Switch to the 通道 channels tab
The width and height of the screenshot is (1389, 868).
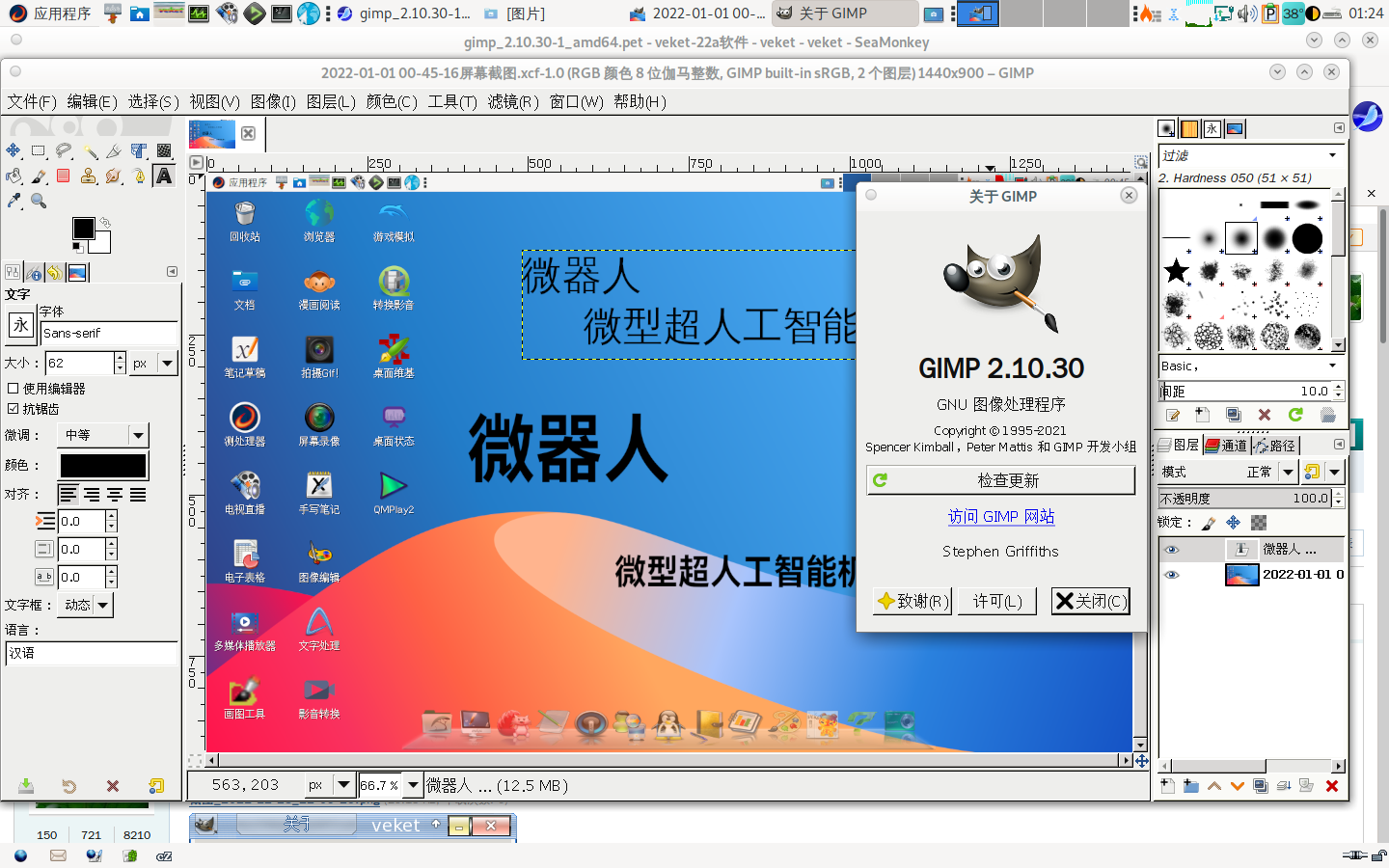[x=1226, y=446]
